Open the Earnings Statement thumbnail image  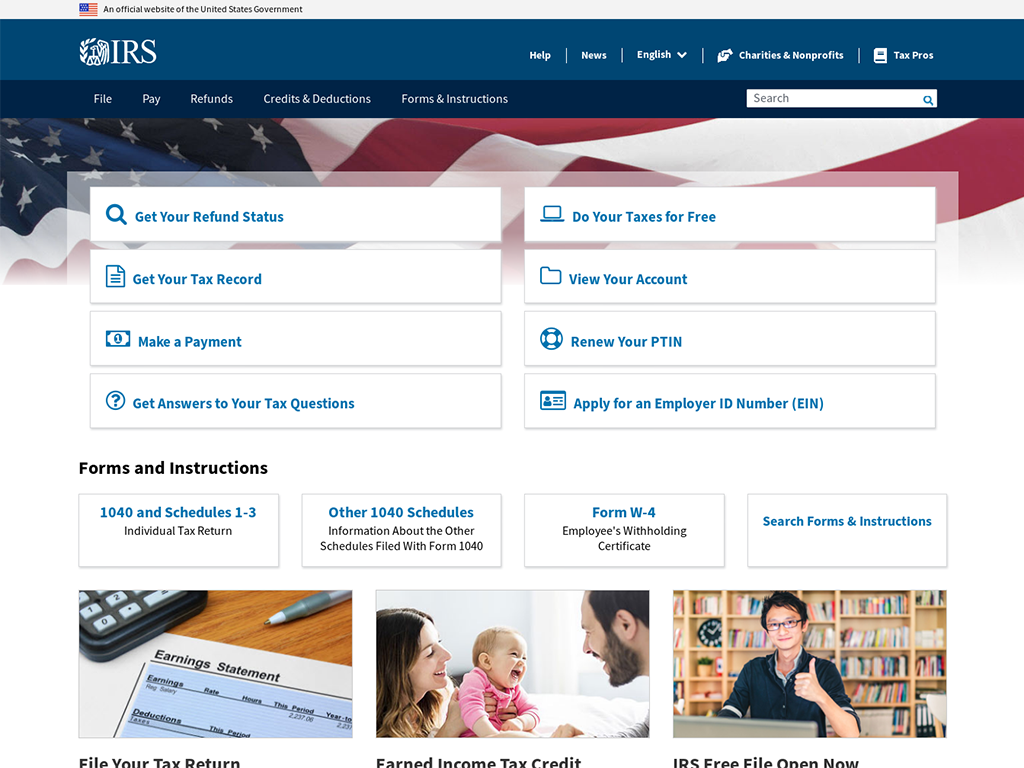pos(215,664)
